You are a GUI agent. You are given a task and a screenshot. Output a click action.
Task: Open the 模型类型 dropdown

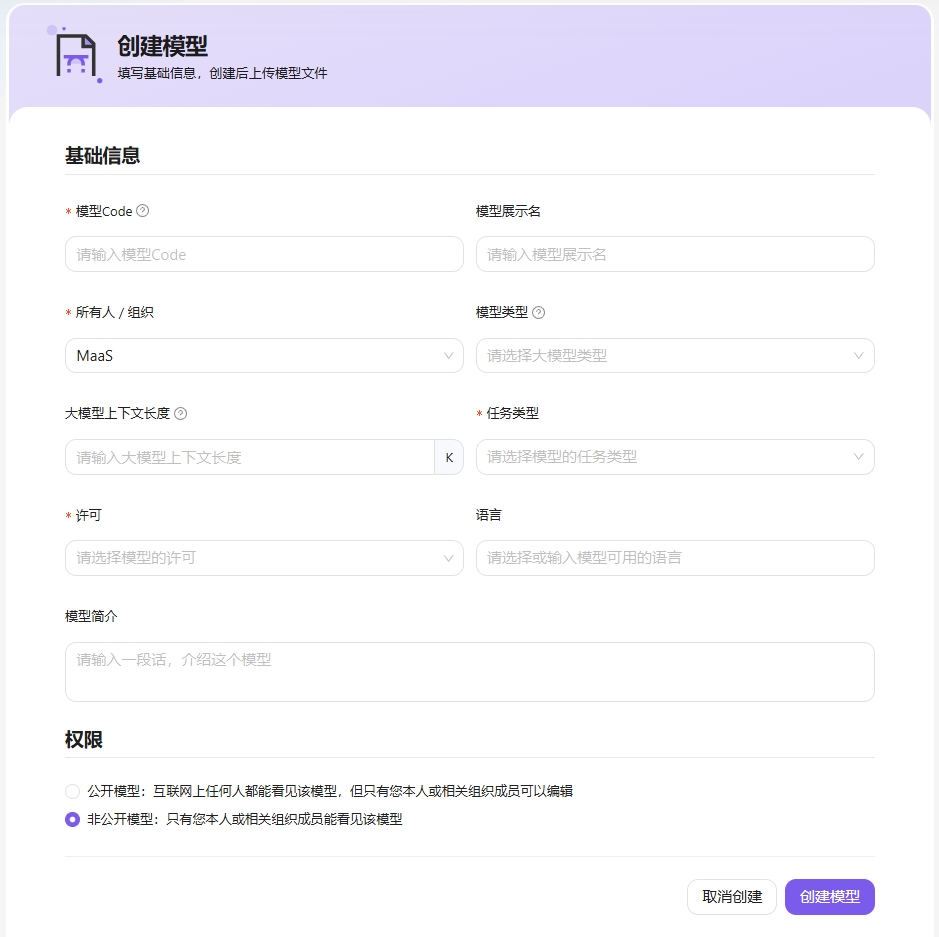pos(675,356)
